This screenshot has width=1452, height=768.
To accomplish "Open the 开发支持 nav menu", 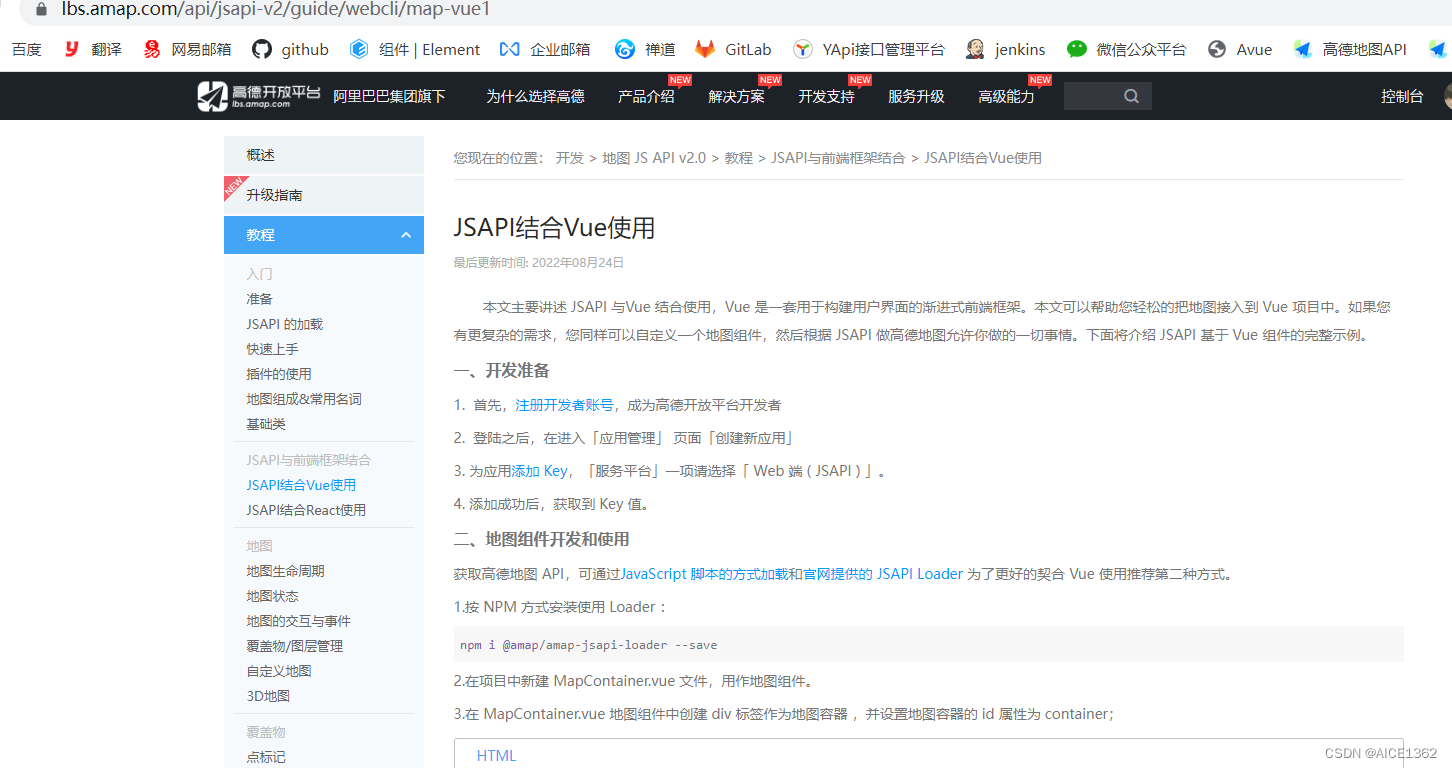I will pyautogui.click(x=826, y=96).
